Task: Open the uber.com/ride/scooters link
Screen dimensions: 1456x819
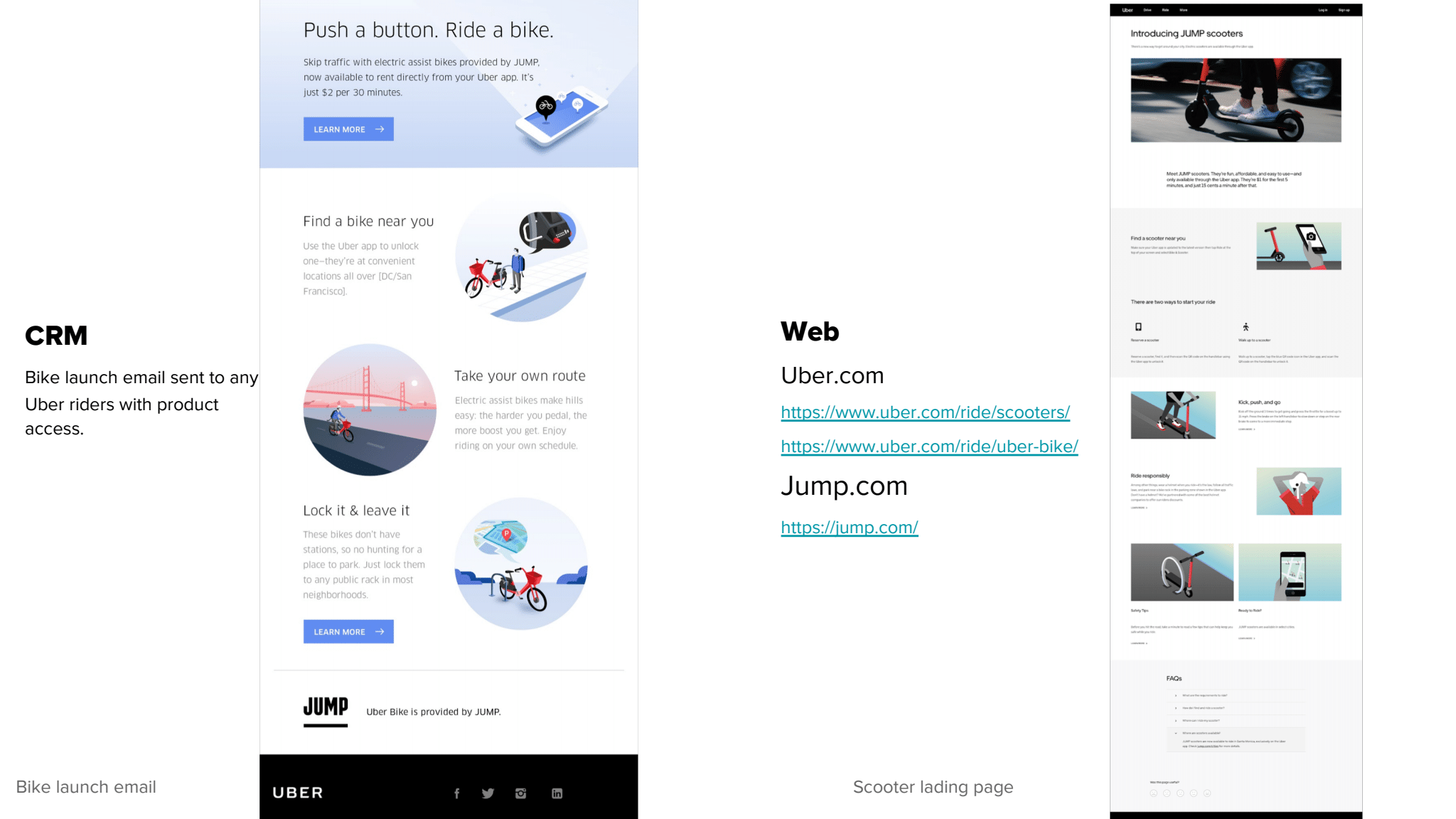Action: coord(925,412)
